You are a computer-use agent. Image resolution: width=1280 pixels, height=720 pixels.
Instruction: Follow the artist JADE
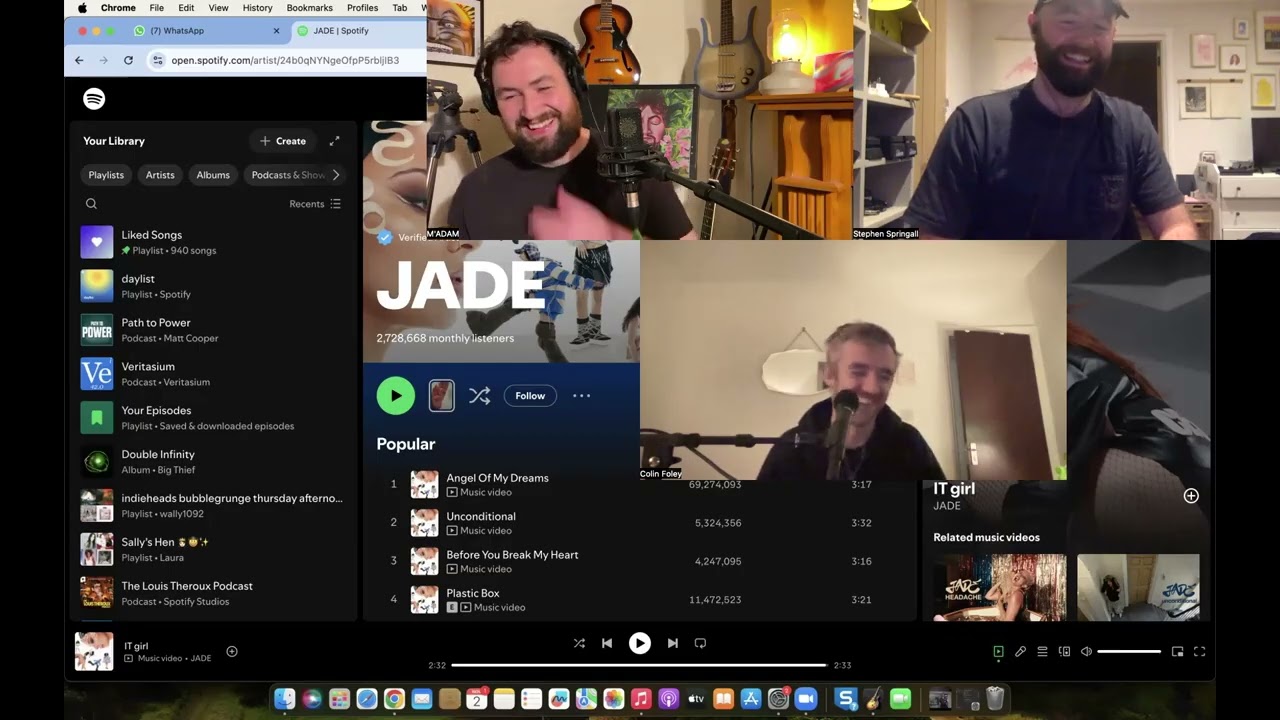tap(530, 396)
